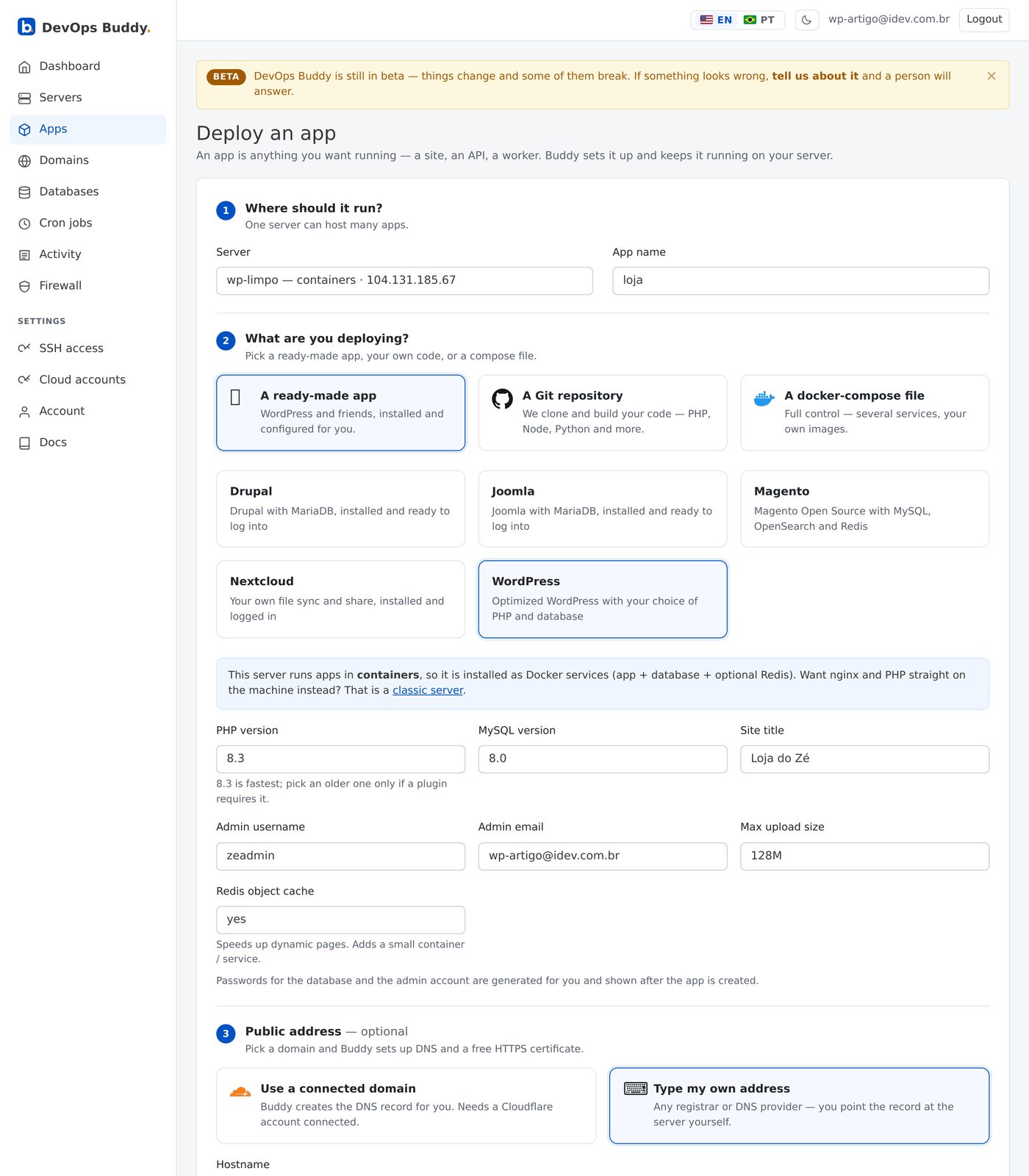1029x1176 pixels.
Task: Choose the WordPress app card
Action: [x=603, y=599]
